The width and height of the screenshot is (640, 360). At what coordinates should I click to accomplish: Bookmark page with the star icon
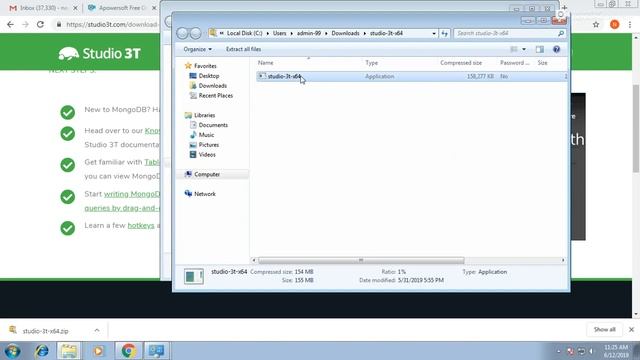coord(596,24)
